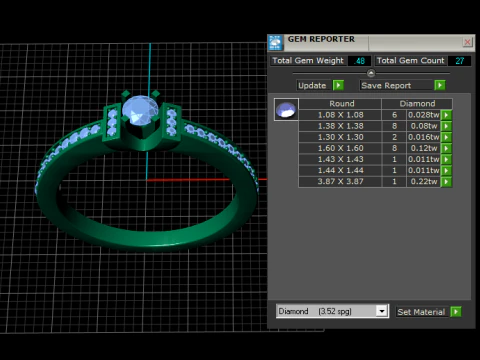Select the 1.44 X 1.44 size cell
Image resolution: width=480 pixels, height=360 pixels.
pyautogui.click(x=340, y=170)
